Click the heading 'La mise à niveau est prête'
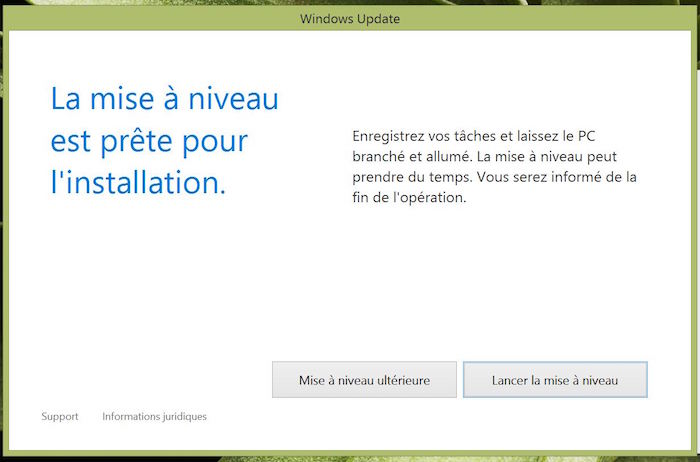Viewport: 700px width, 462px height. (x=164, y=140)
